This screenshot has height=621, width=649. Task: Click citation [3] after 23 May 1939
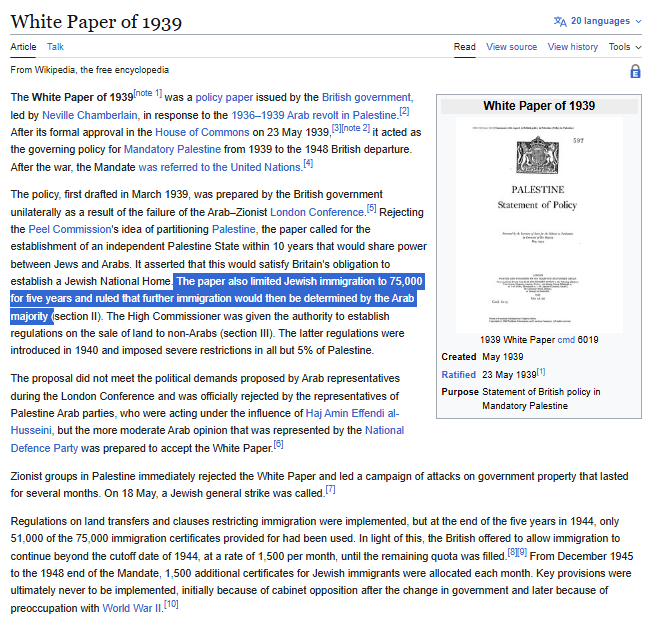337,128
